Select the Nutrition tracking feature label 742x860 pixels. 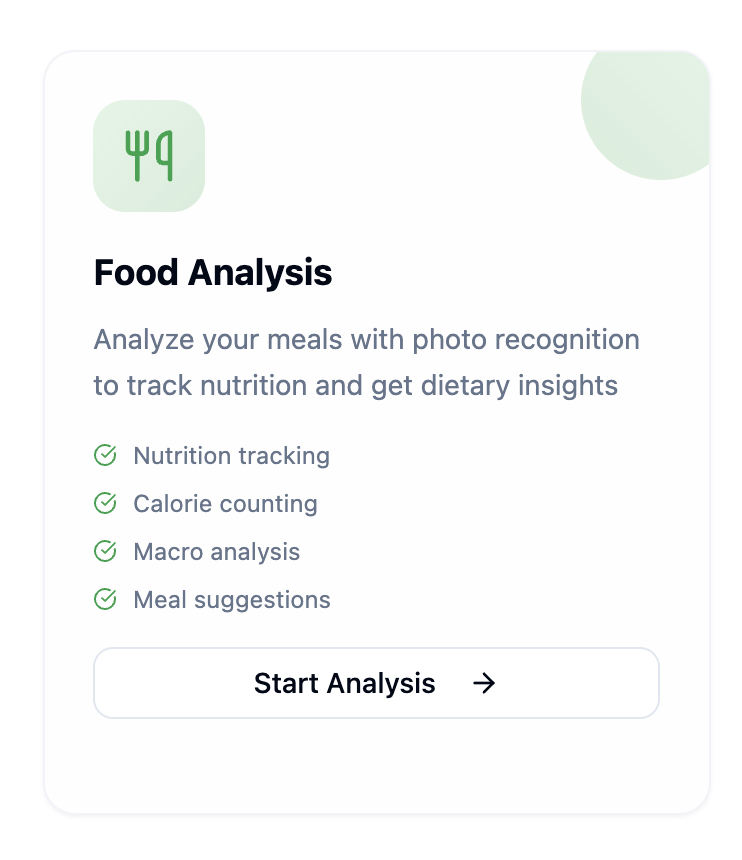[x=231, y=456]
